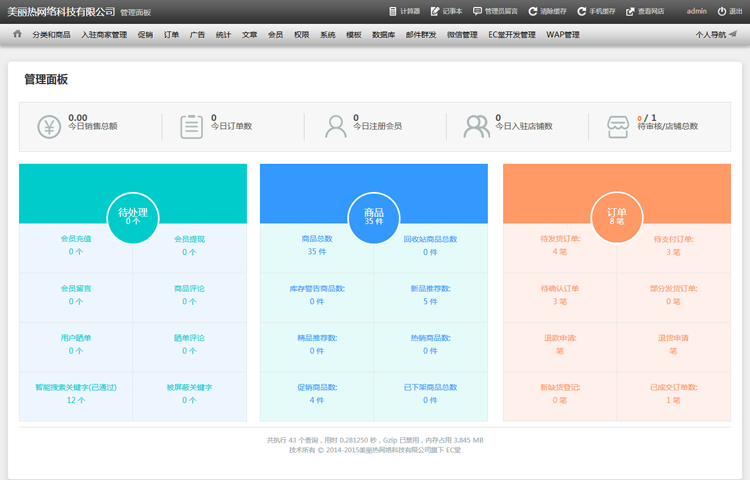
Task: Open the 数据库 menu
Action: click(384, 34)
